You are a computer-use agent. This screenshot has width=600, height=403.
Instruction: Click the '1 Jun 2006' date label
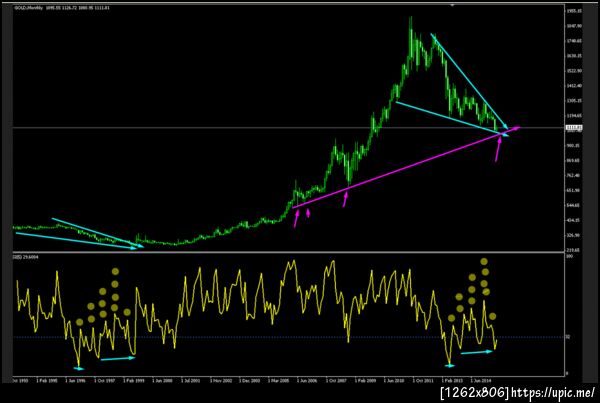click(307, 381)
